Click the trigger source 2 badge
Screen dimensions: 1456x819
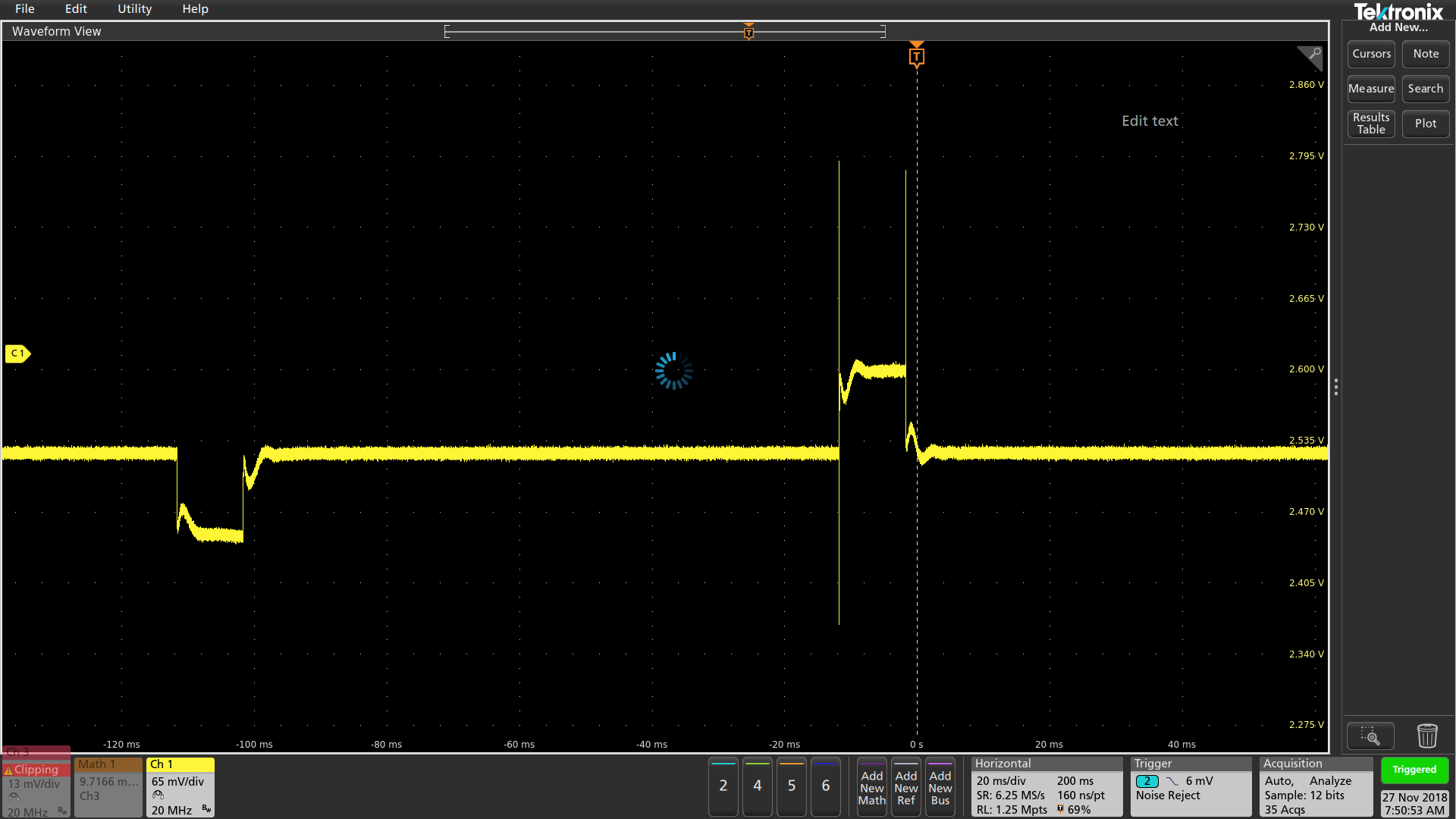[x=1147, y=781]
